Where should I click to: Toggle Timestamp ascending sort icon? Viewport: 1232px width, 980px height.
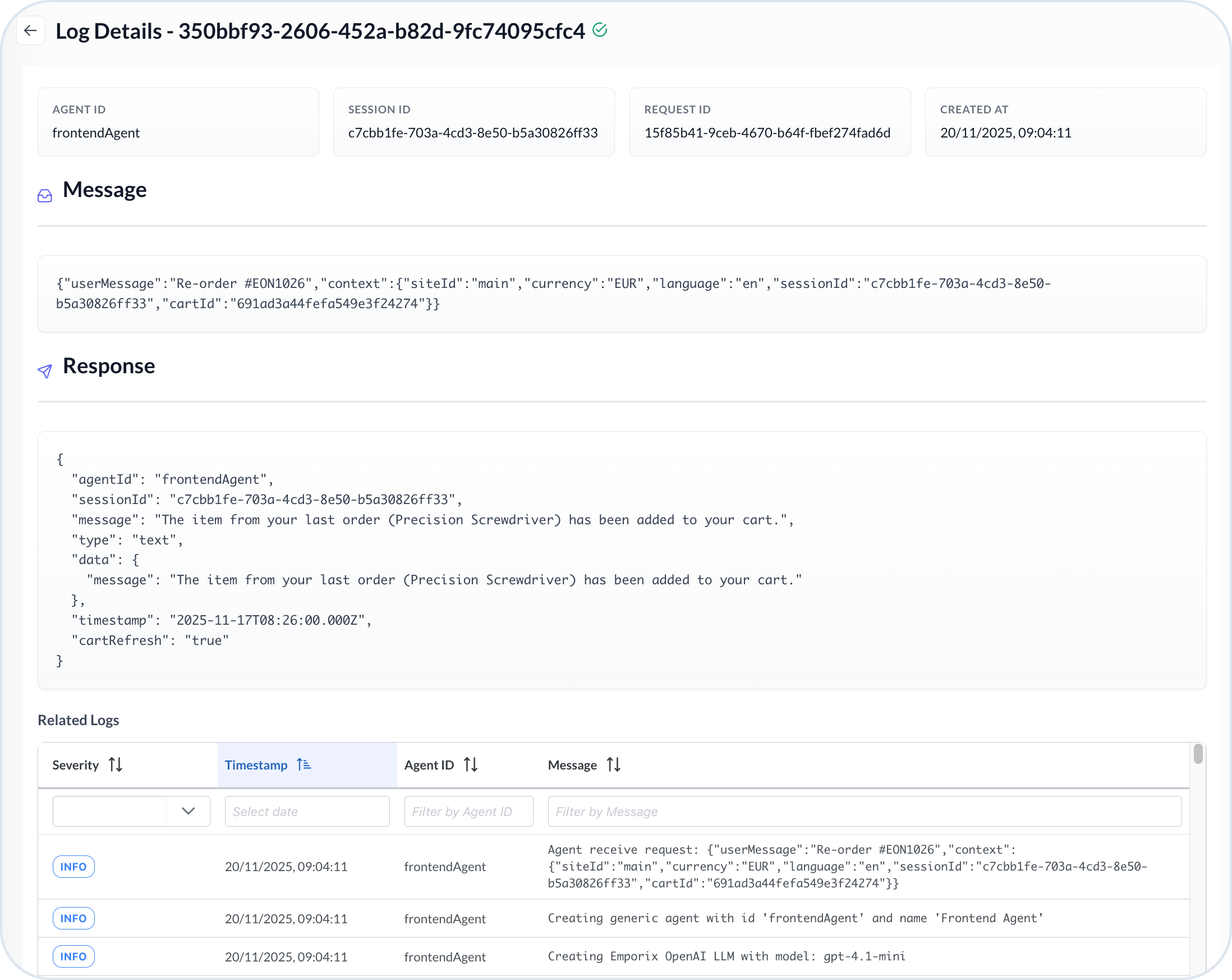click(304, 764)
